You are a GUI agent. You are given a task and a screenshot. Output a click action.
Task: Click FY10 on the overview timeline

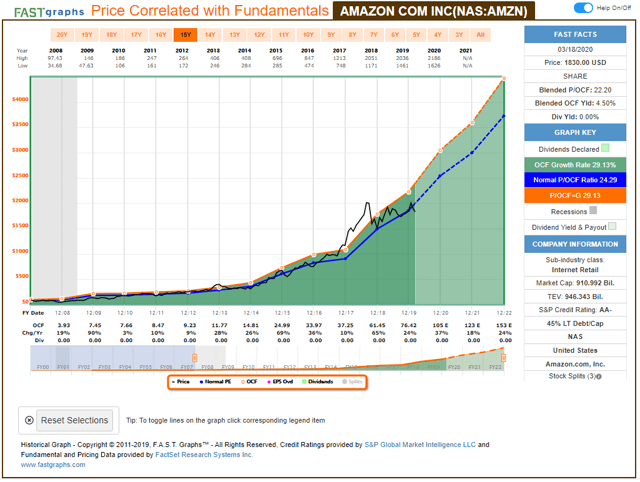point(249,367)
